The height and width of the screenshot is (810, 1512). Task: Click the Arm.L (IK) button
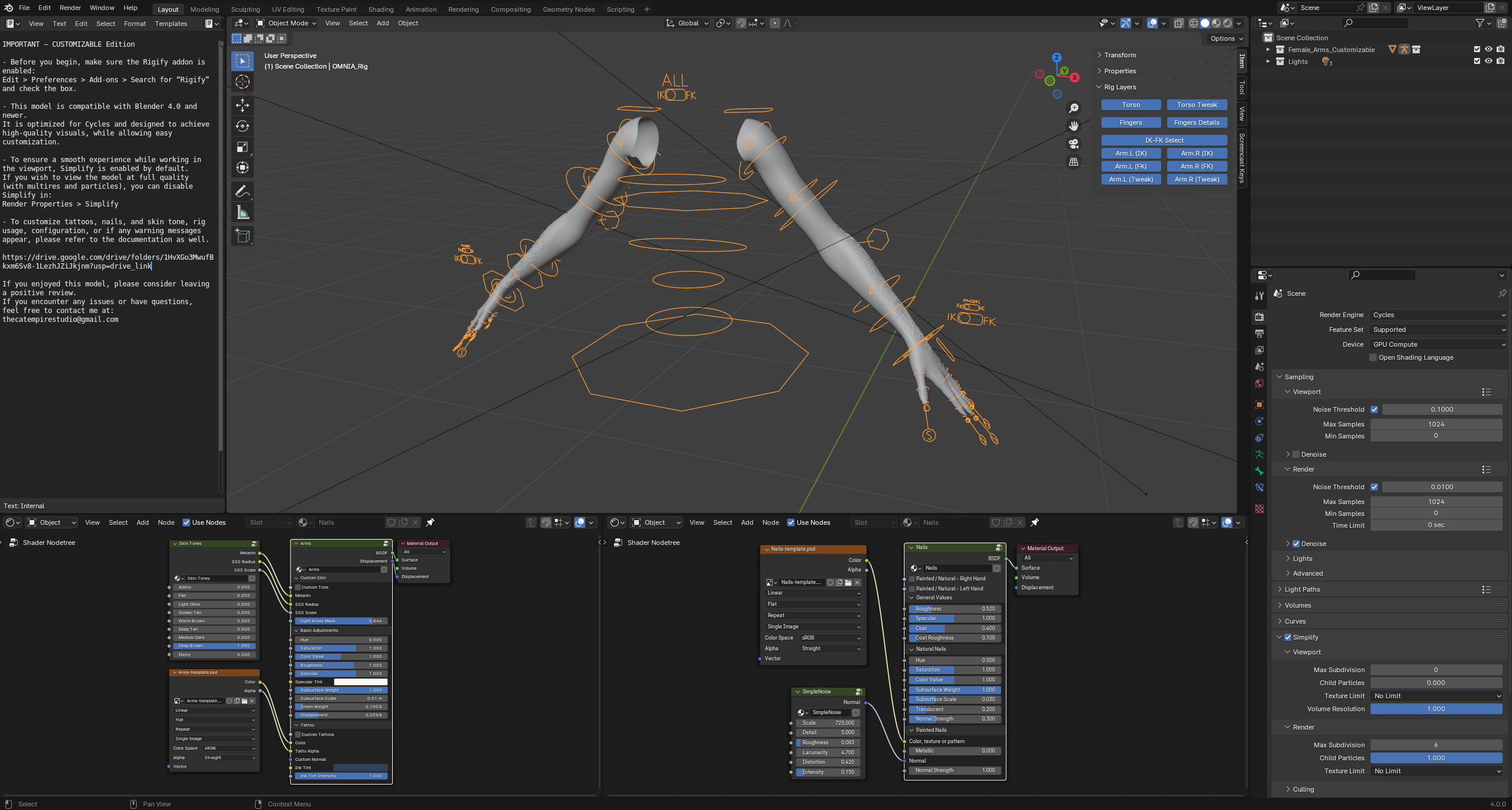coord(1130,153)
